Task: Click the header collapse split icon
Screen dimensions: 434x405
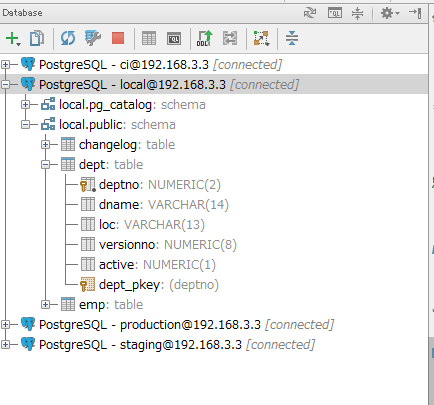Action: (x=357, y=13)
